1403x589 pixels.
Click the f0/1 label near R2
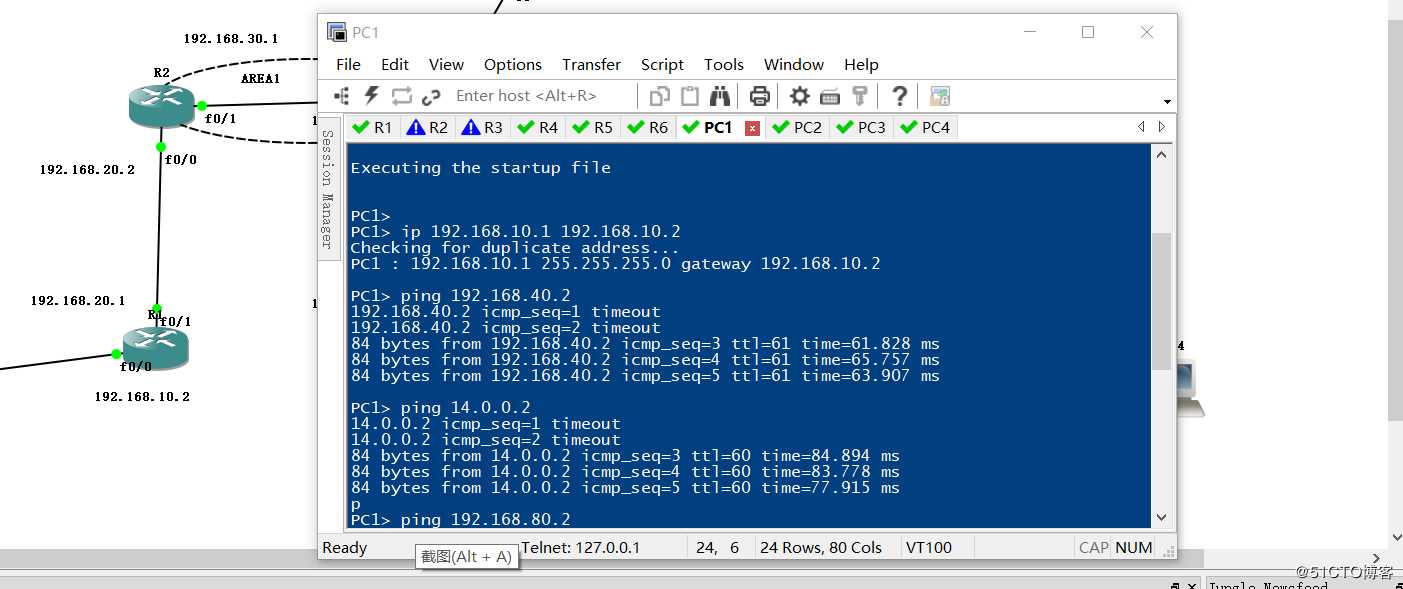coord(220,118)
